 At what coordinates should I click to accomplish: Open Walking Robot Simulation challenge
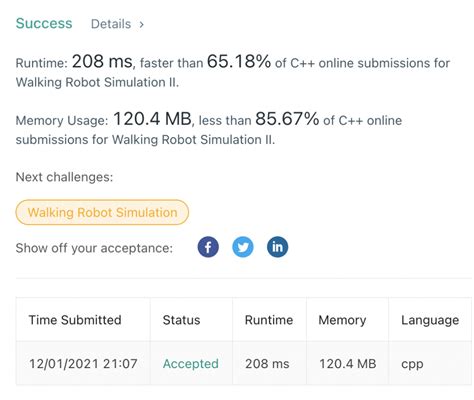coord(102,212)
